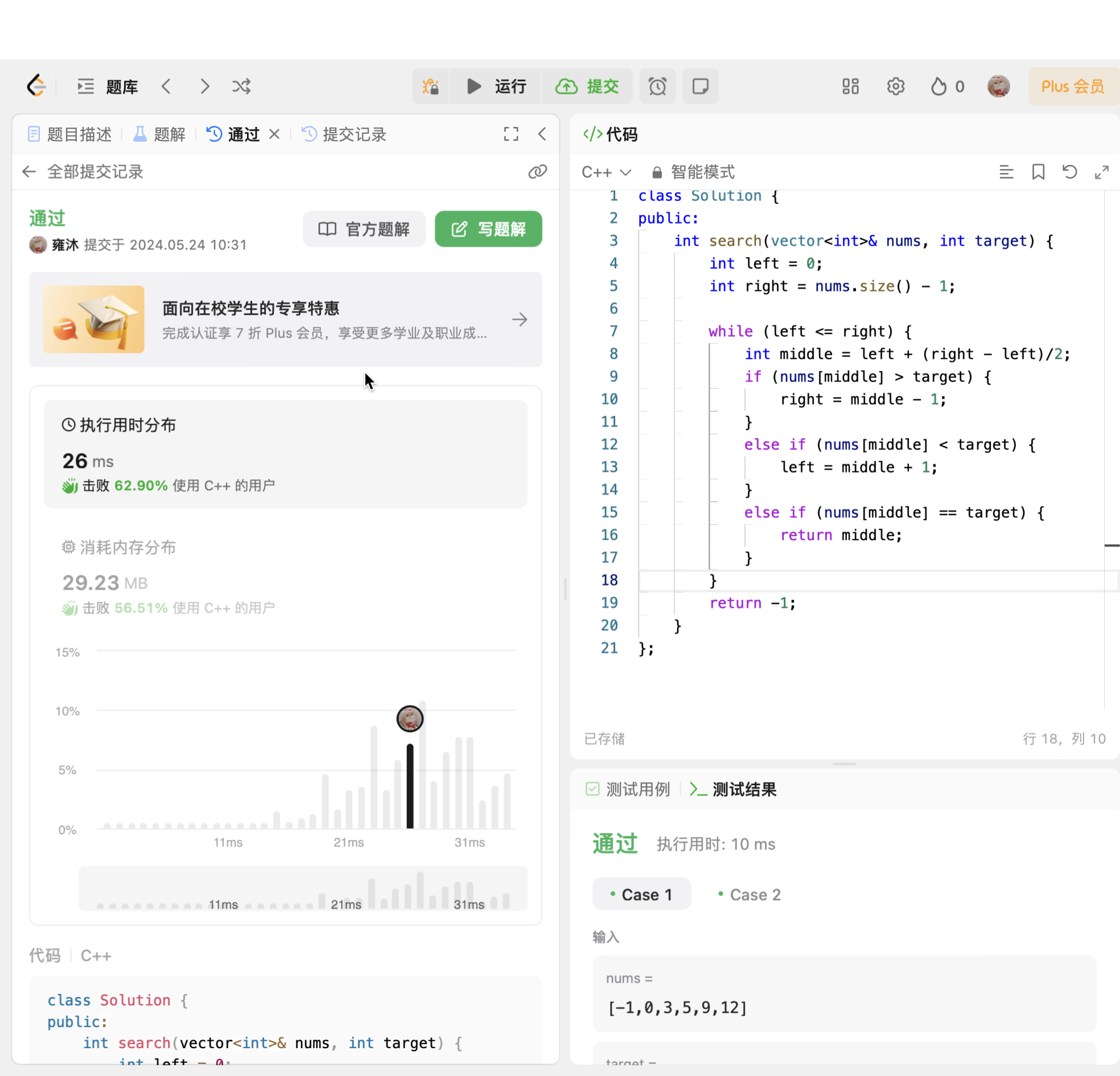The image size is (1120, 1076).
Task: Copy submission link via chain icon
Action: pyautogui.click(x=537, y=171)
